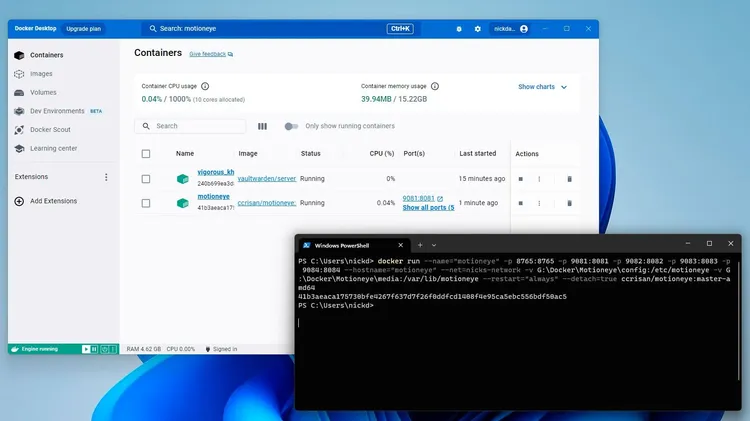The image size is (750, 421).
Task: Click the Add Extensions plus icon
Action: pyautogui.click(x=19, y=201)
